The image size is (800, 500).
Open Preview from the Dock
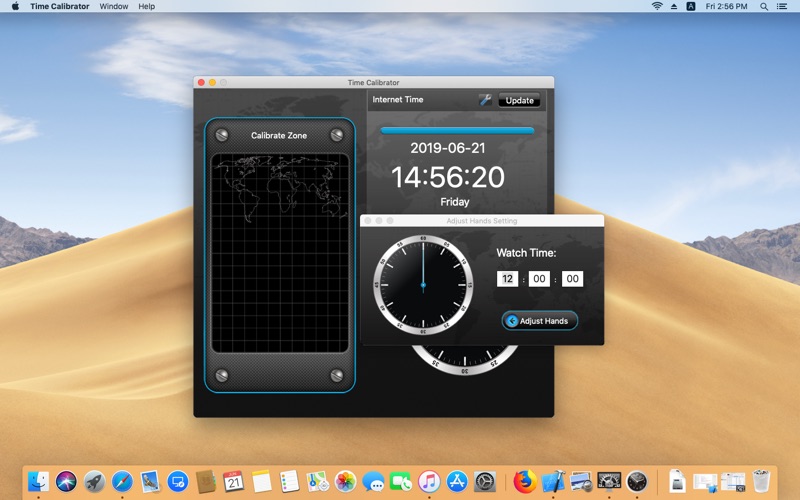(x=581, y=481)
